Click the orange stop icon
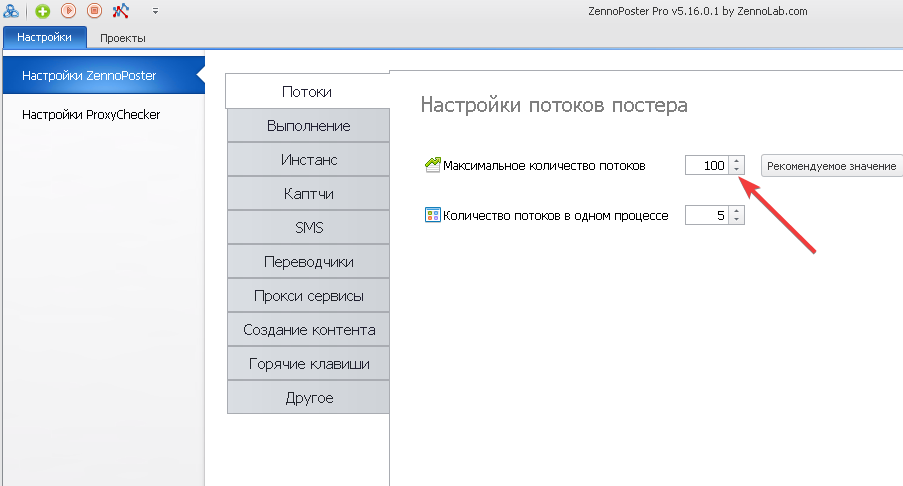The image size is (903, 486). [x=94, y=10]
